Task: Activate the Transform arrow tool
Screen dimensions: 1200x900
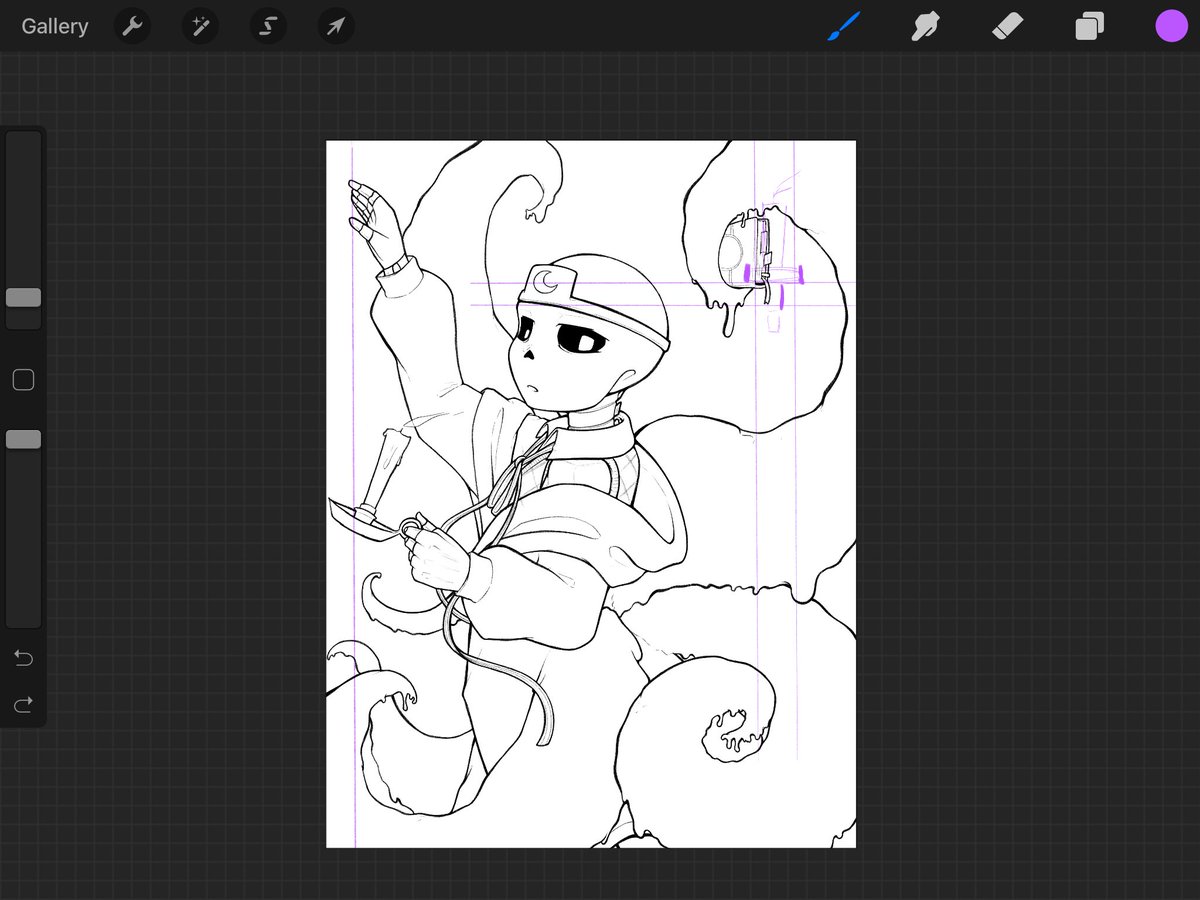Action: coord(335,26)
